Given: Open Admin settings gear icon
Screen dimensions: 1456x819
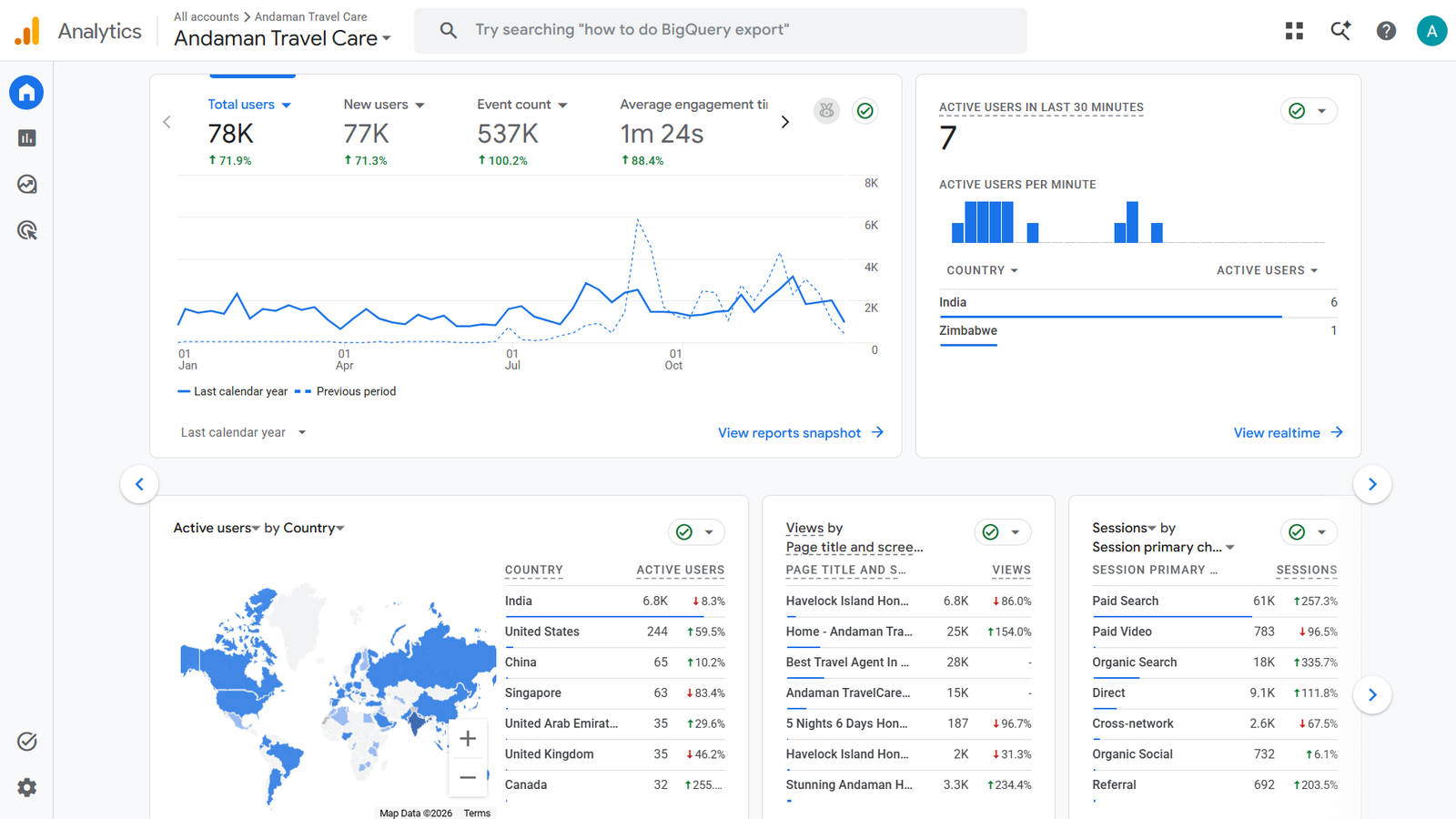Looking at the screenshot, I should click(26, 787).
